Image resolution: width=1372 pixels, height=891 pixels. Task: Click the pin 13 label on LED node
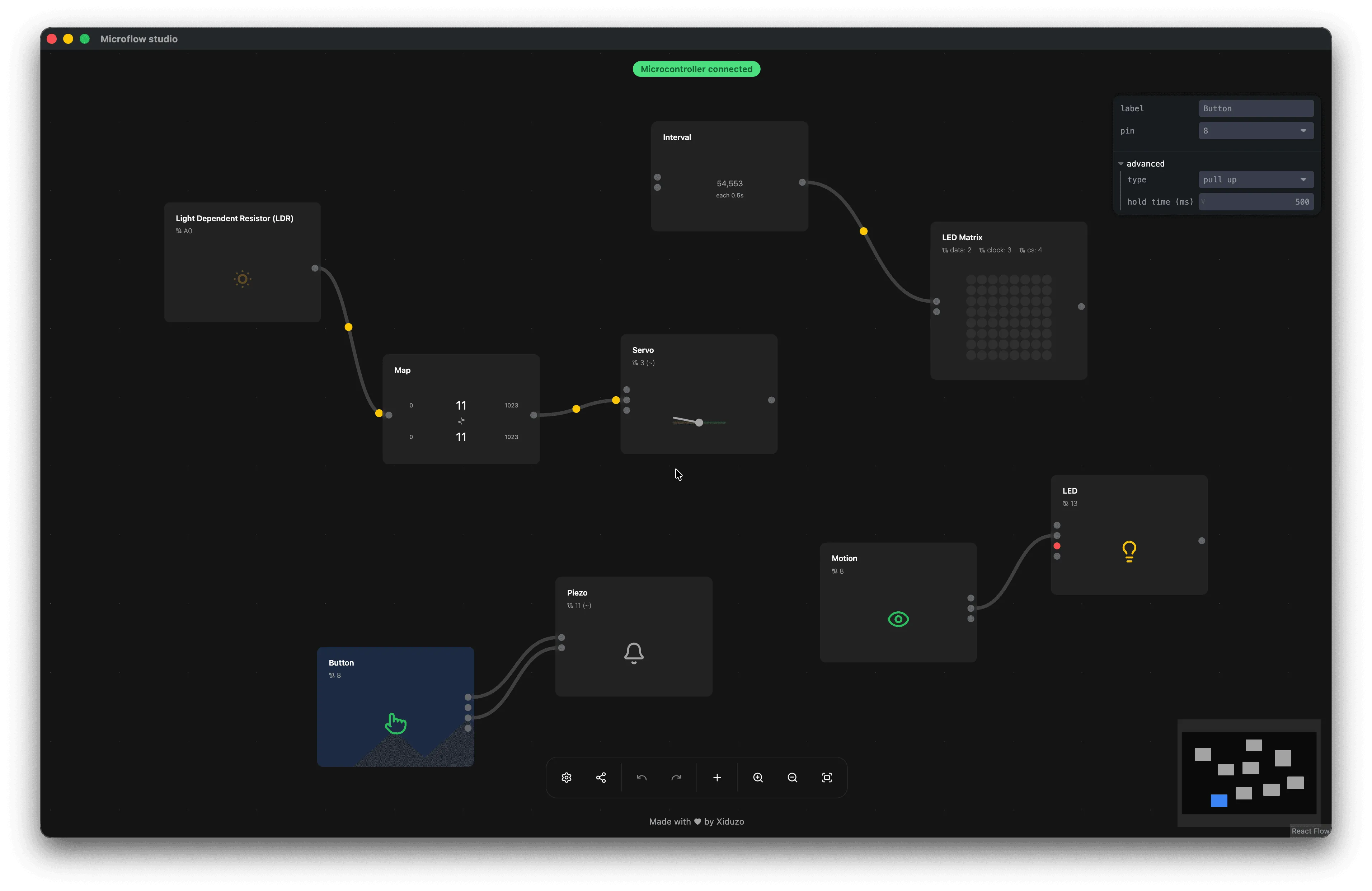1070,503
